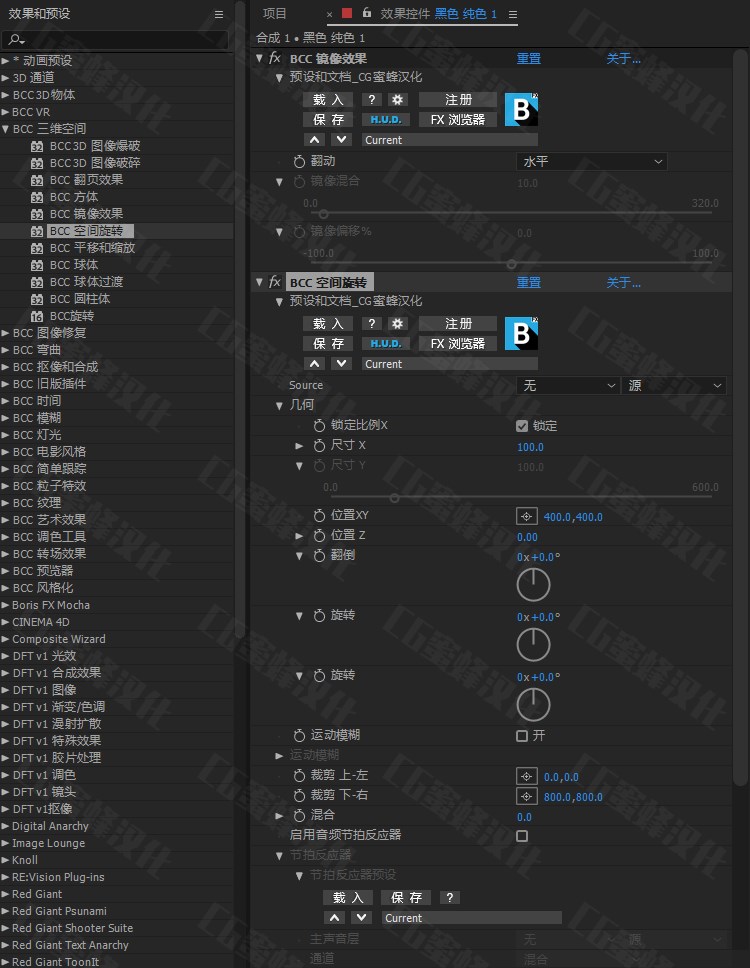Click the 镜像混合 slider track
Image resolution: width=750 pixels, height=968 pixels.
(510, 214)
